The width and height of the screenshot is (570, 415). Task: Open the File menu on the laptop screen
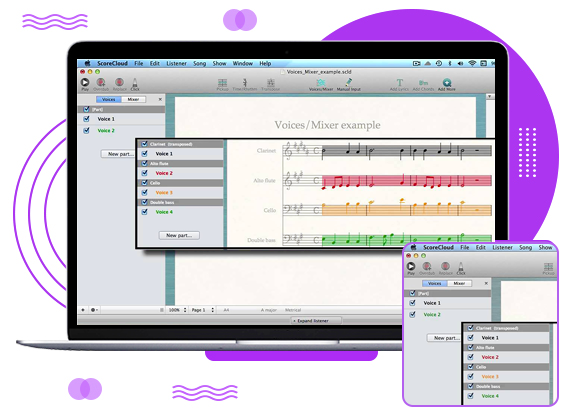pyautogui.click(x=139, y=63)
